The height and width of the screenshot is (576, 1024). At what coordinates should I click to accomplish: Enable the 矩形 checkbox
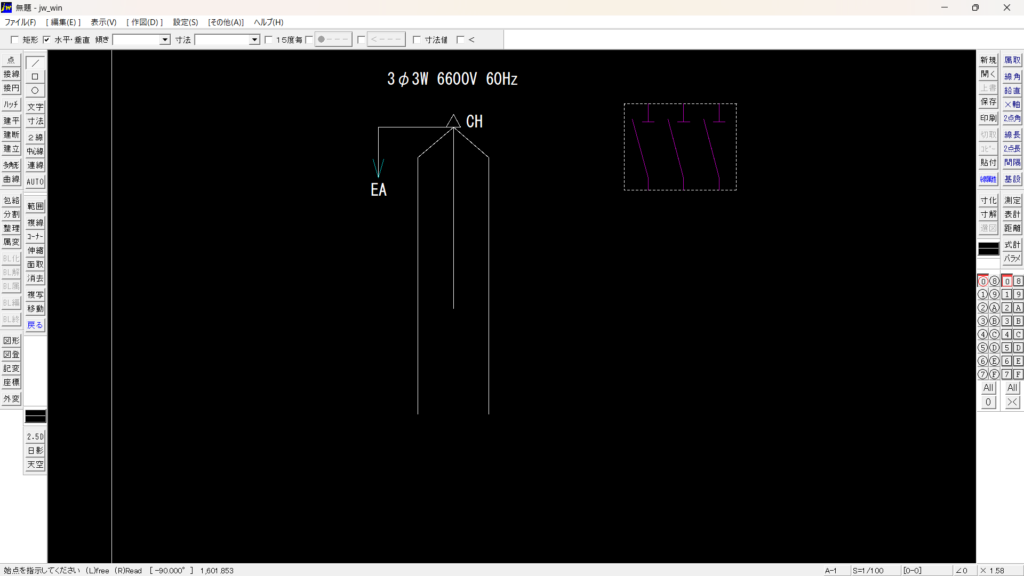(14, 40)
